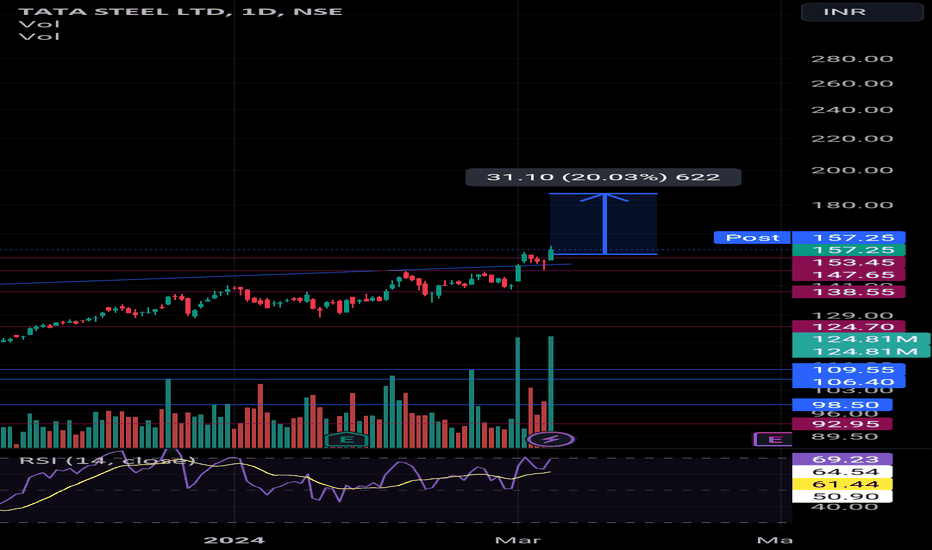Click the green 157.25 last price tag
Viewport: 932px width, 550px height.
point(849,250)
